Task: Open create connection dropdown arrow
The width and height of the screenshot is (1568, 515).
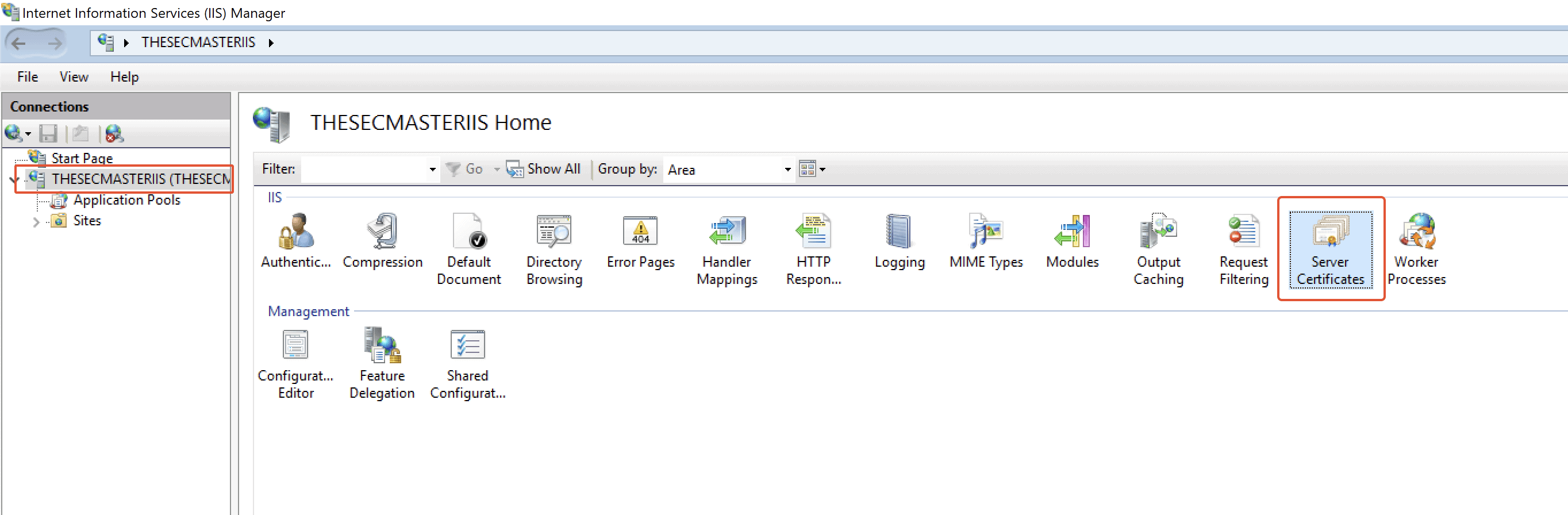Action: click(x=28, y=134)
